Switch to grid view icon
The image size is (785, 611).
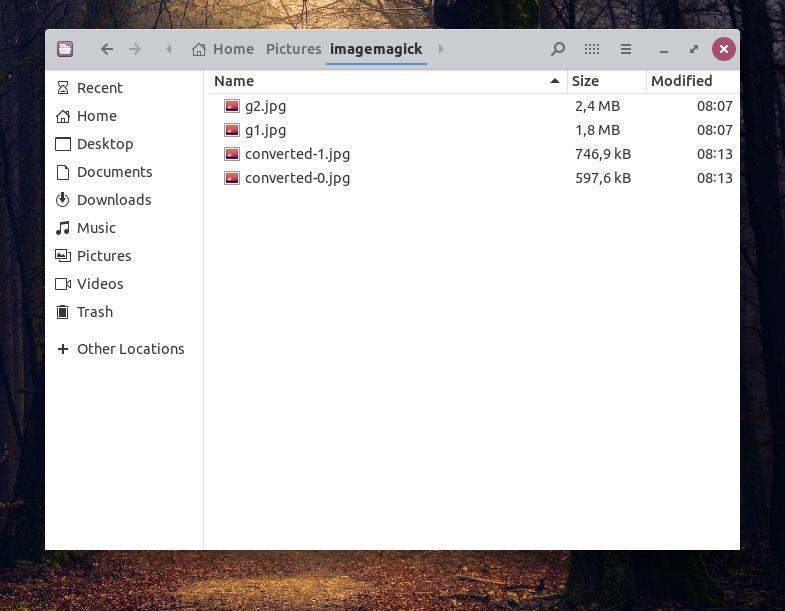(x=592, y=49)
